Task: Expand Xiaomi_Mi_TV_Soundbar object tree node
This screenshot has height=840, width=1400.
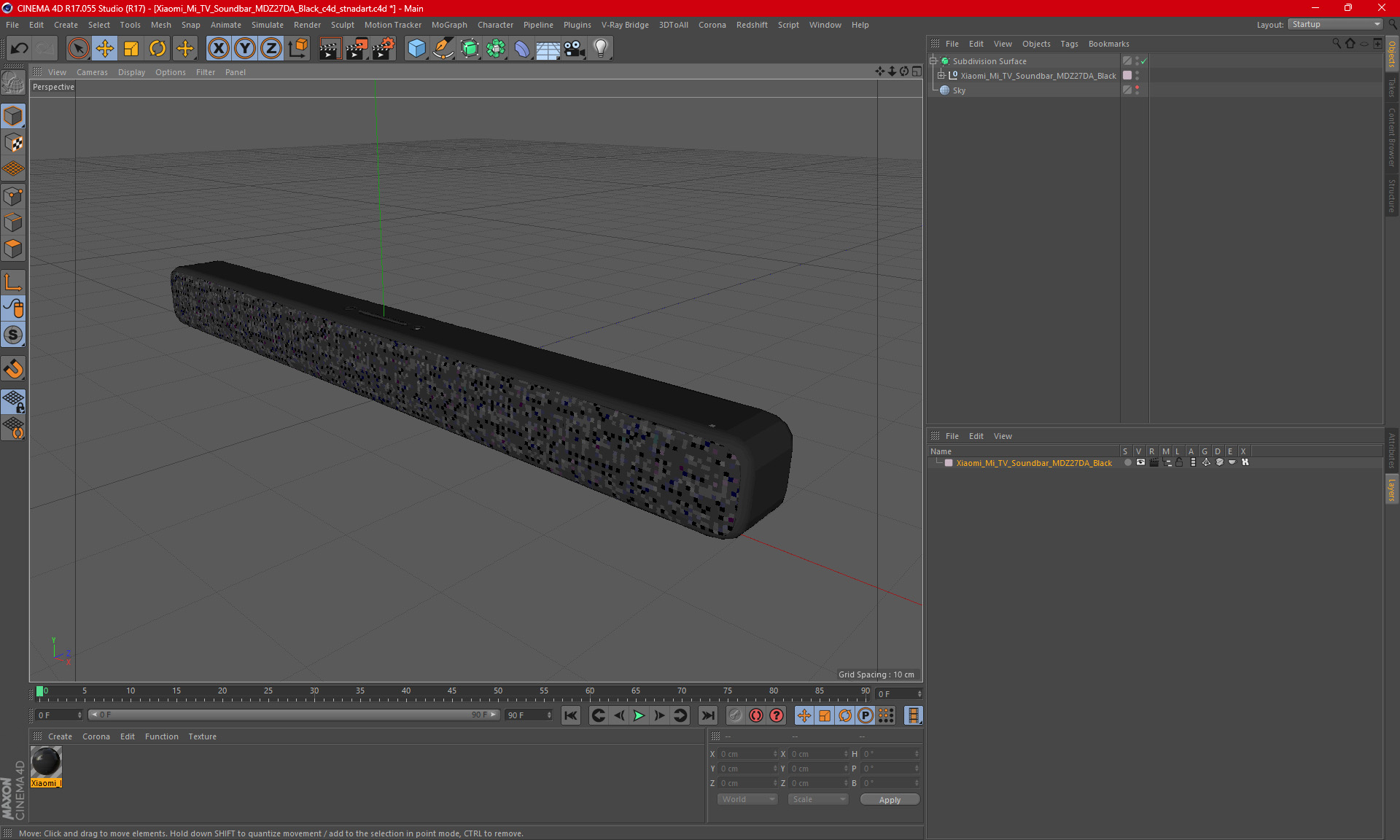Action: (941, 76)
